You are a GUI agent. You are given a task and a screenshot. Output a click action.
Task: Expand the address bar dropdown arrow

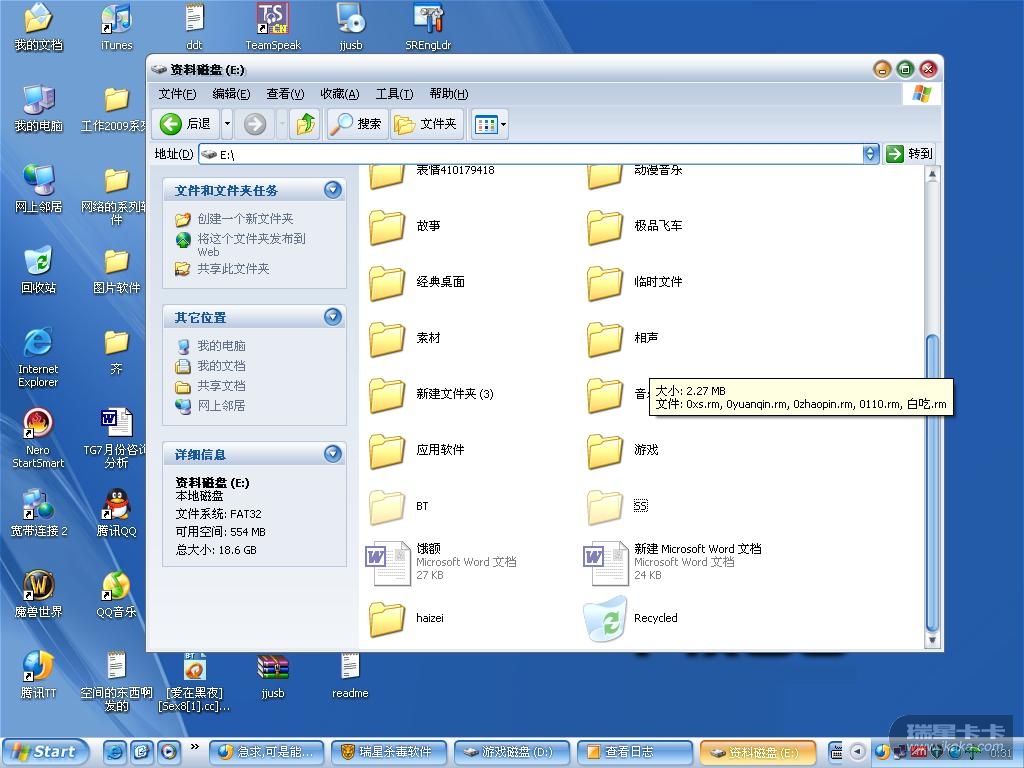tap(870, 154)
